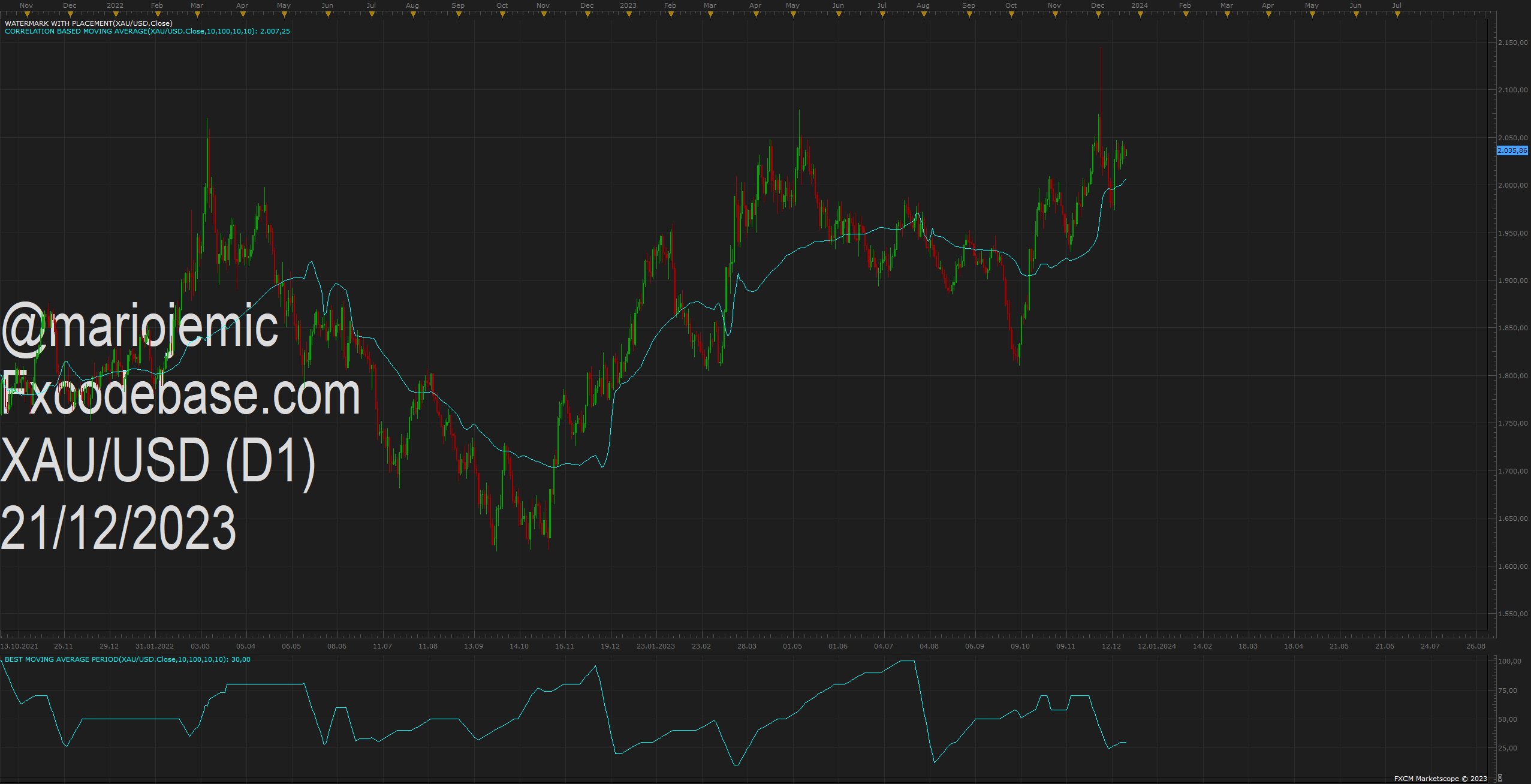This screenshot has height=784, width=1531.
Task: Click the 2.100,00 price axis label
Action: tap(1513, 90)
